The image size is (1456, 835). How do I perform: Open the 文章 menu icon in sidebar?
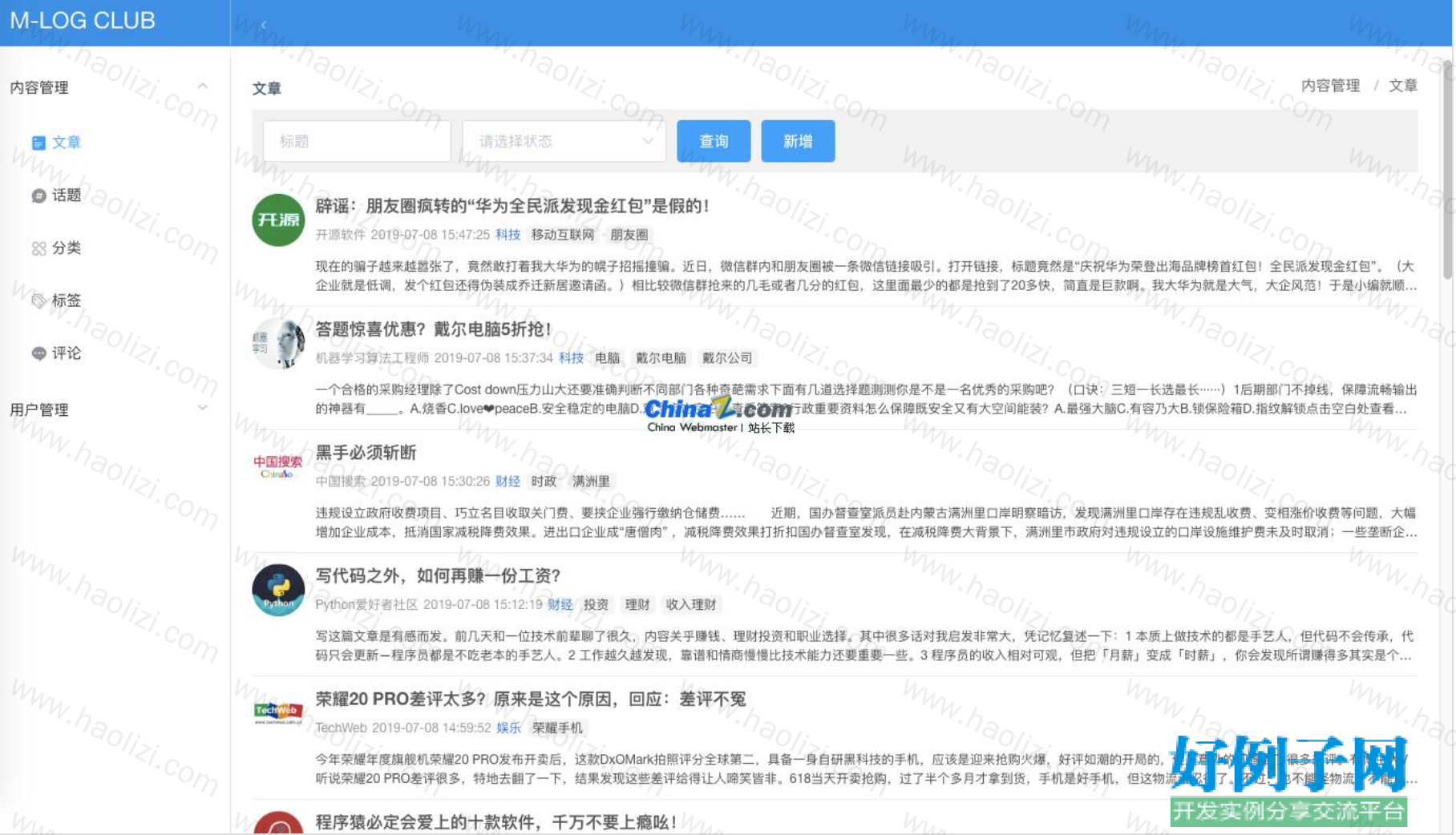click(38, 143)
